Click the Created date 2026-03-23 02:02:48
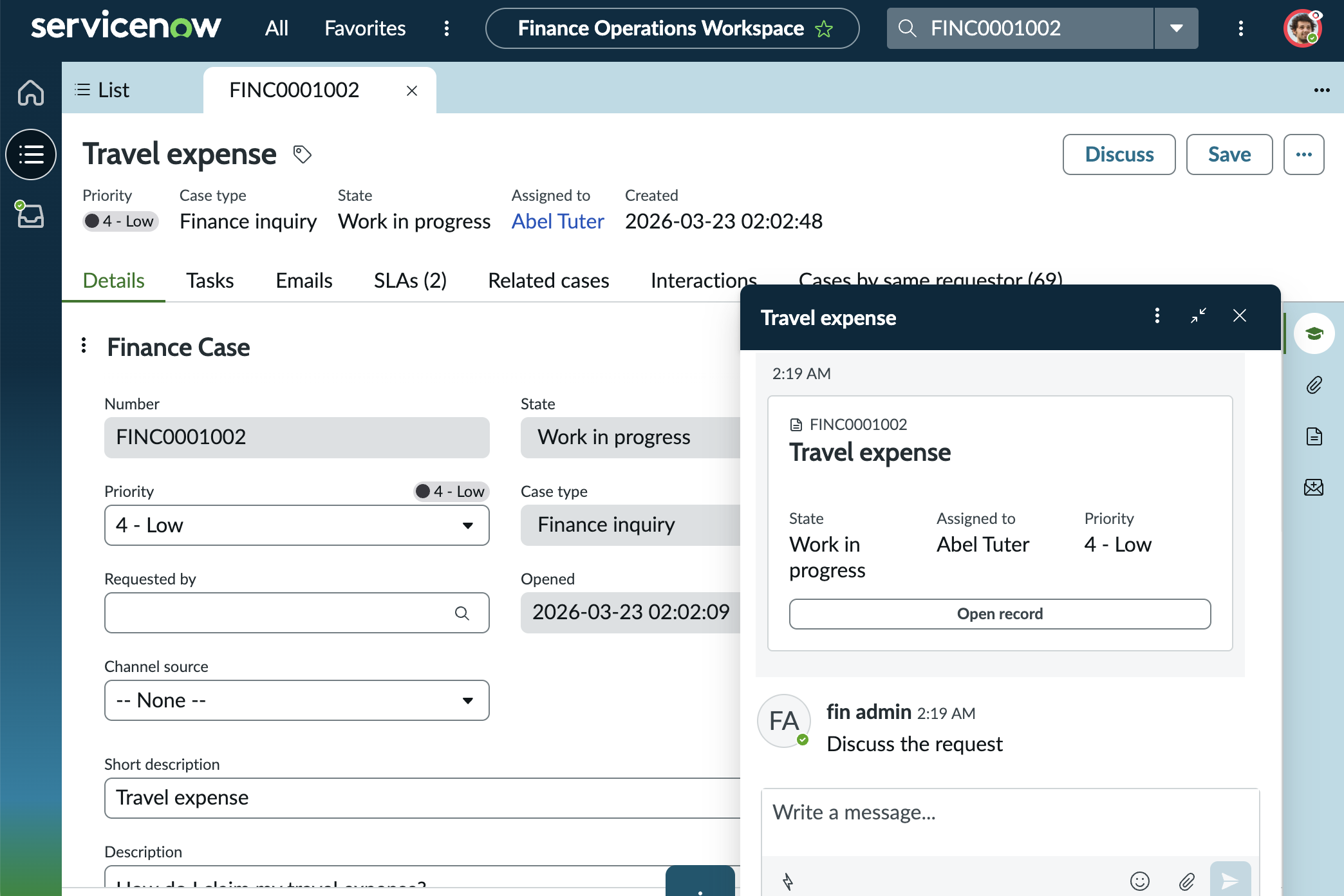 point(723,221)
